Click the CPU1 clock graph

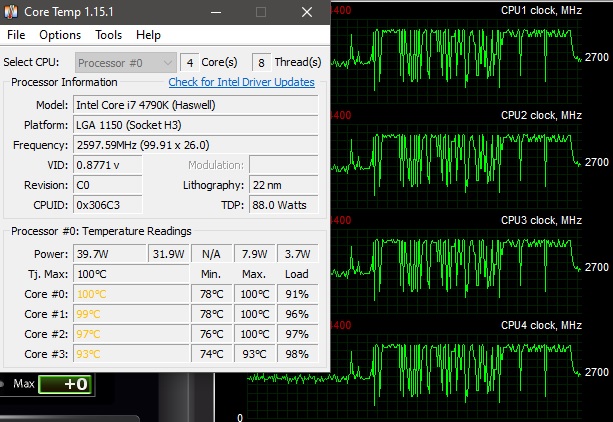[457, 59]
